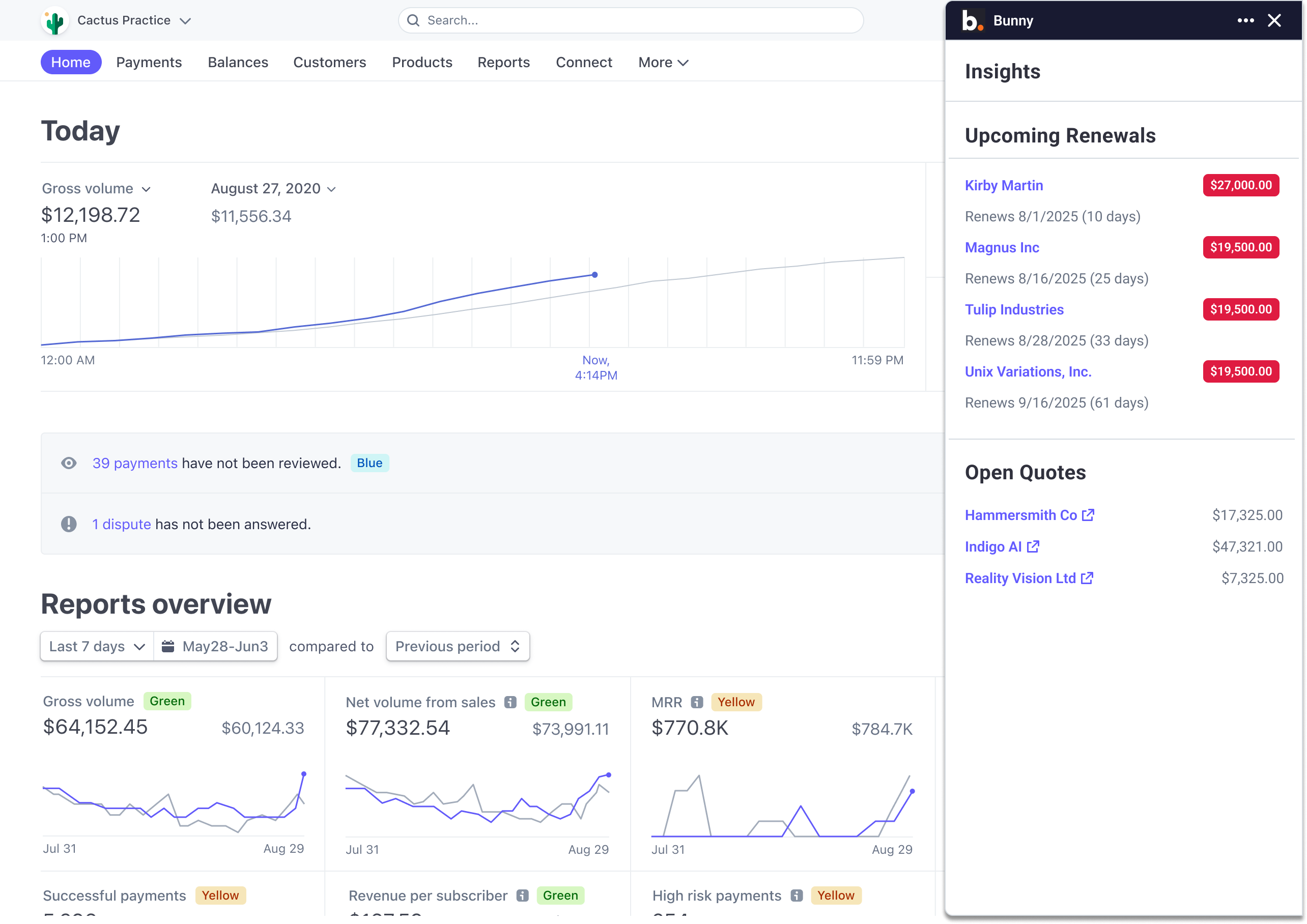Click info icon next to High risk payments
The width and height of the screenshot is (1307, 924).
point(797,896)
